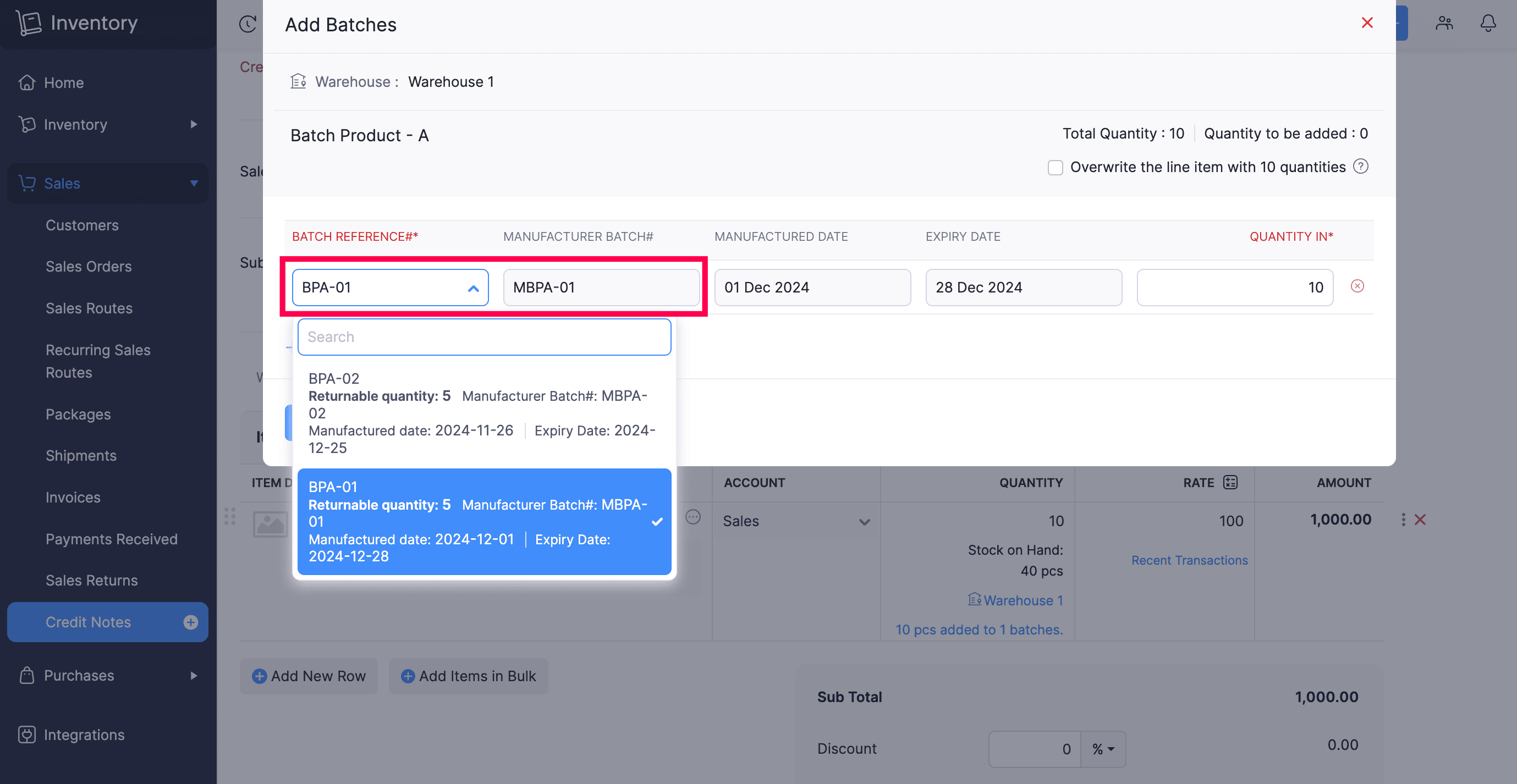Click the notifications bell icon
1517x784 pixels.
pyautogui.click(x=1487, y=24)
